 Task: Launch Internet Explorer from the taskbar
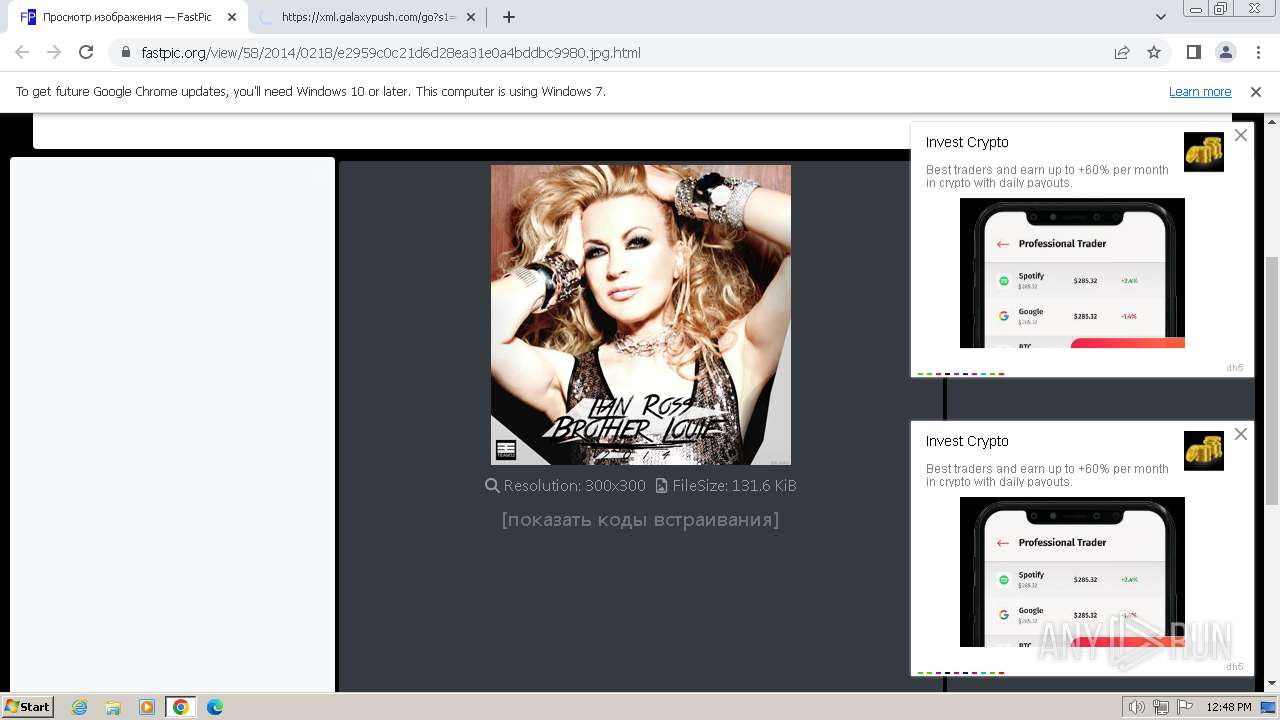point(80,707)
